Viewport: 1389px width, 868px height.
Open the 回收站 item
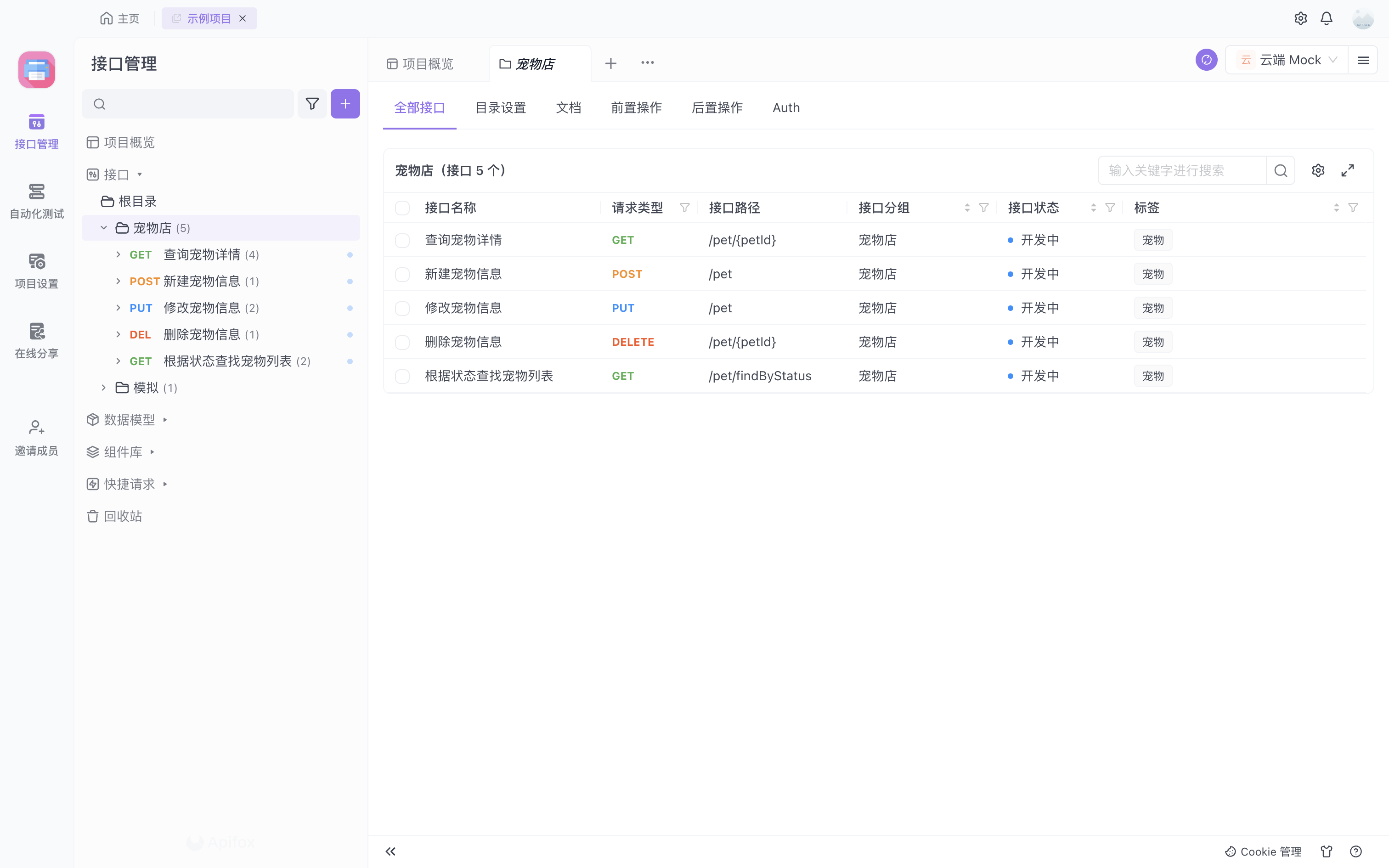[x=123, y=516]
